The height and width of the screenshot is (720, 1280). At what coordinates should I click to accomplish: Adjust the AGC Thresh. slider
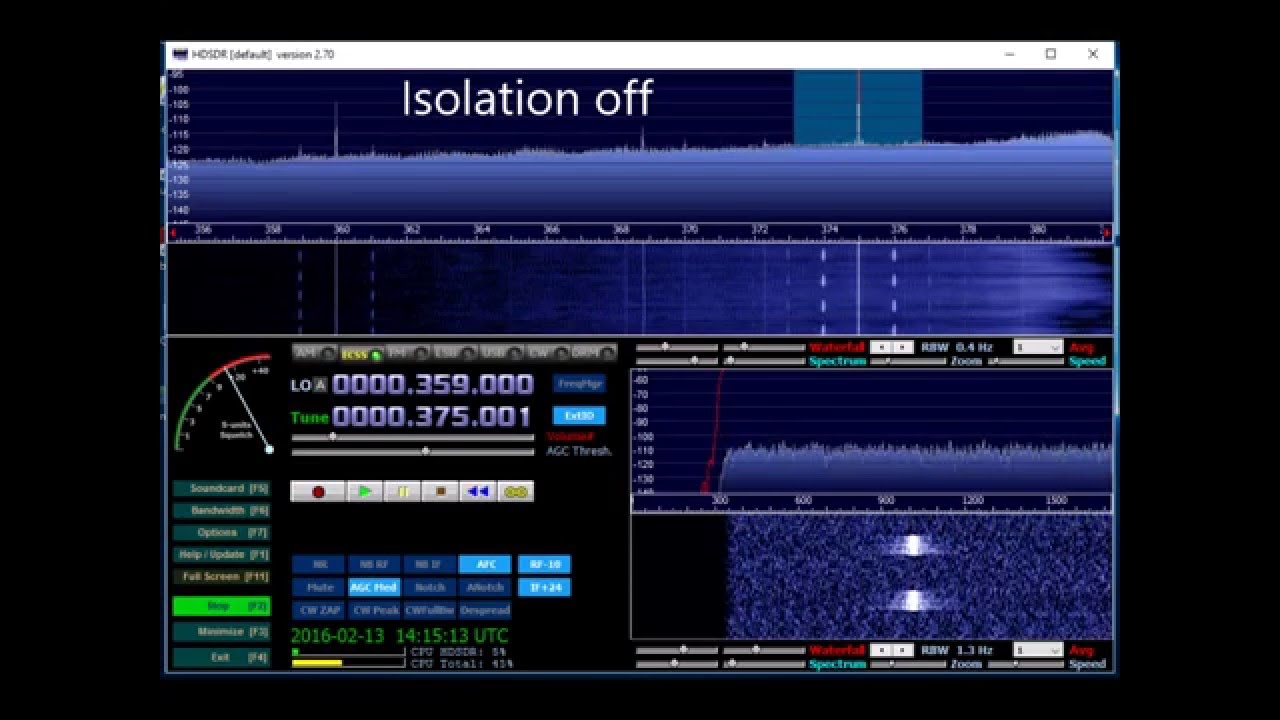[x=413, y=452]
